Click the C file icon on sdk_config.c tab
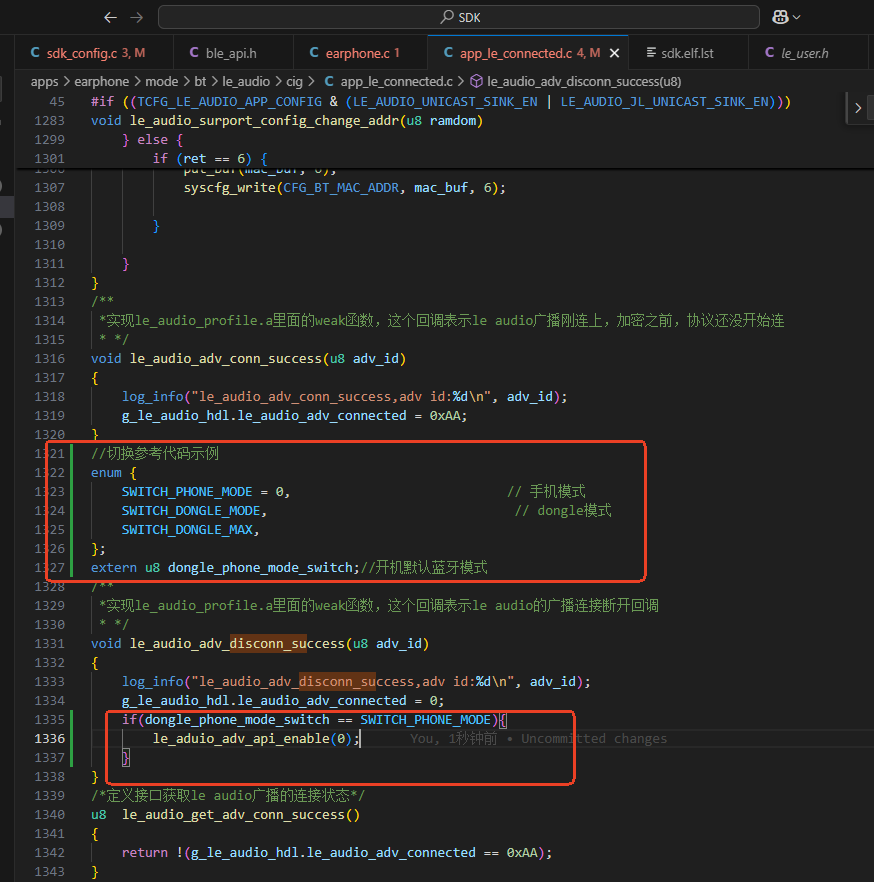Viewport: 874px width, 882px height. click(35, 52)
